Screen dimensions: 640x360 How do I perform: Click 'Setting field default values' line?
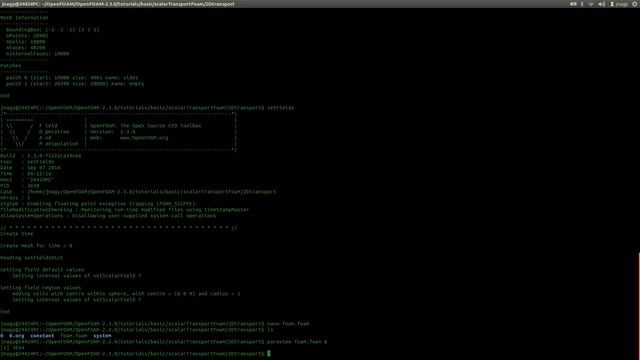42,270
